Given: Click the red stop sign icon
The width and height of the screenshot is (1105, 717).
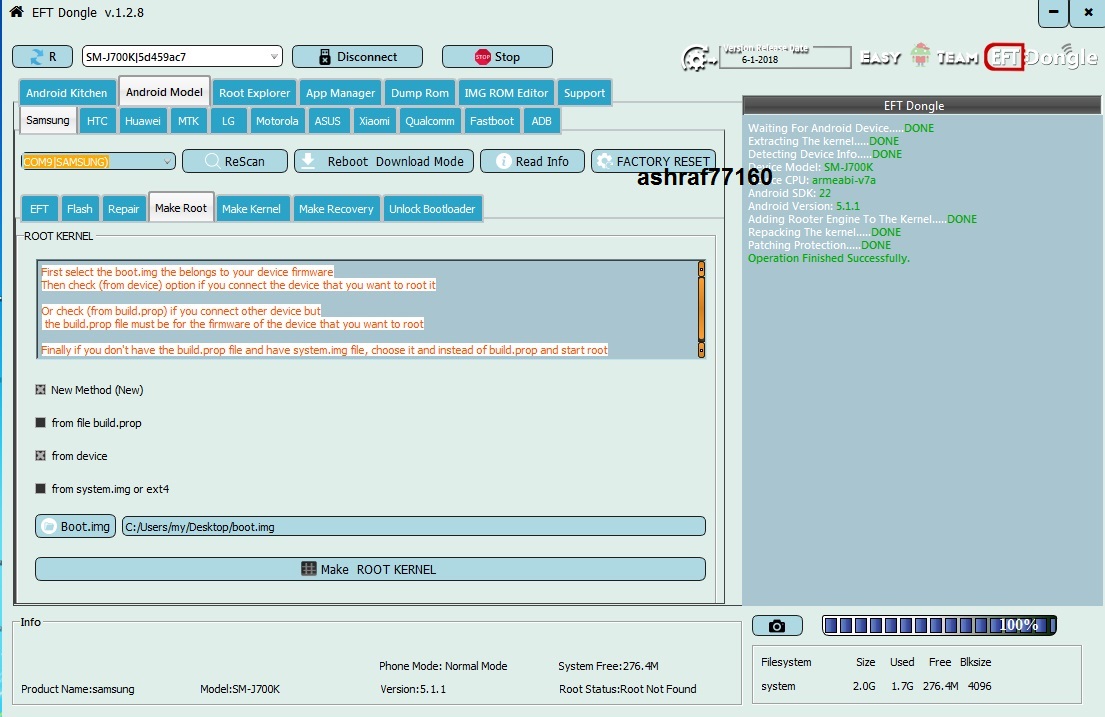Looking at the screenshot, I should click(482, 57).
